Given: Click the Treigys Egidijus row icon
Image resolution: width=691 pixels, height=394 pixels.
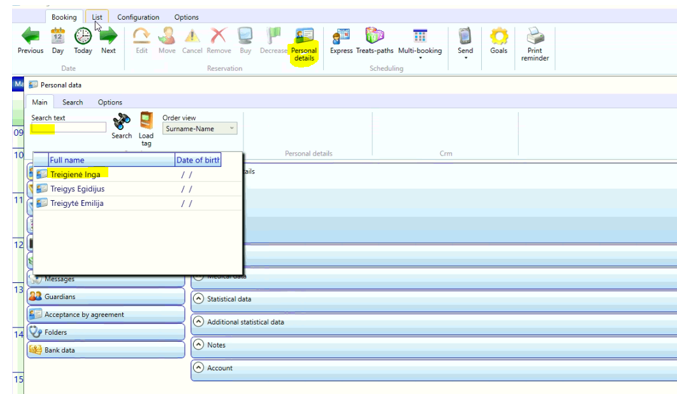Looking at the screenshot, I should pyautogui.click(x=42, y=189).
